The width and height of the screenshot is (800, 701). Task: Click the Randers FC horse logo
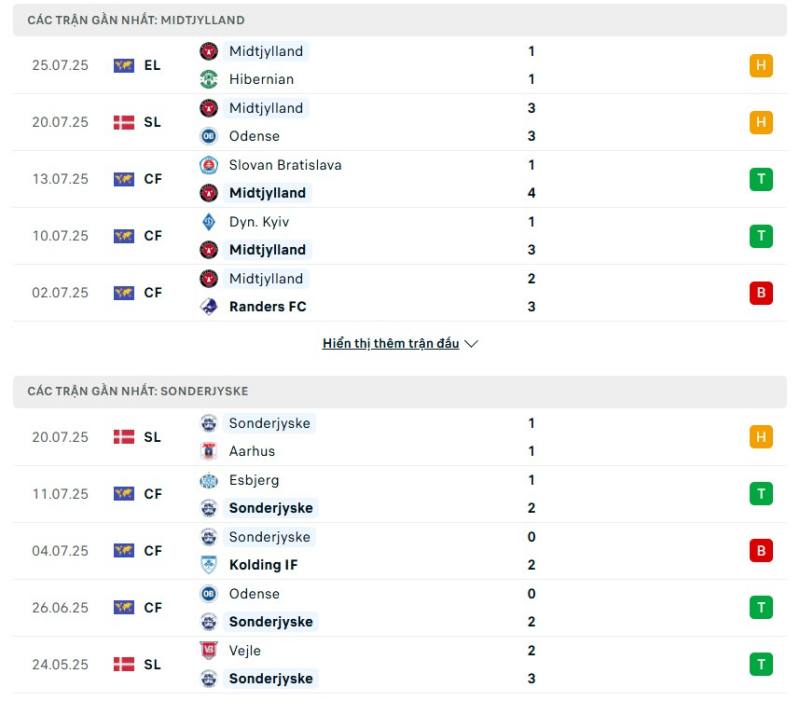208,306
